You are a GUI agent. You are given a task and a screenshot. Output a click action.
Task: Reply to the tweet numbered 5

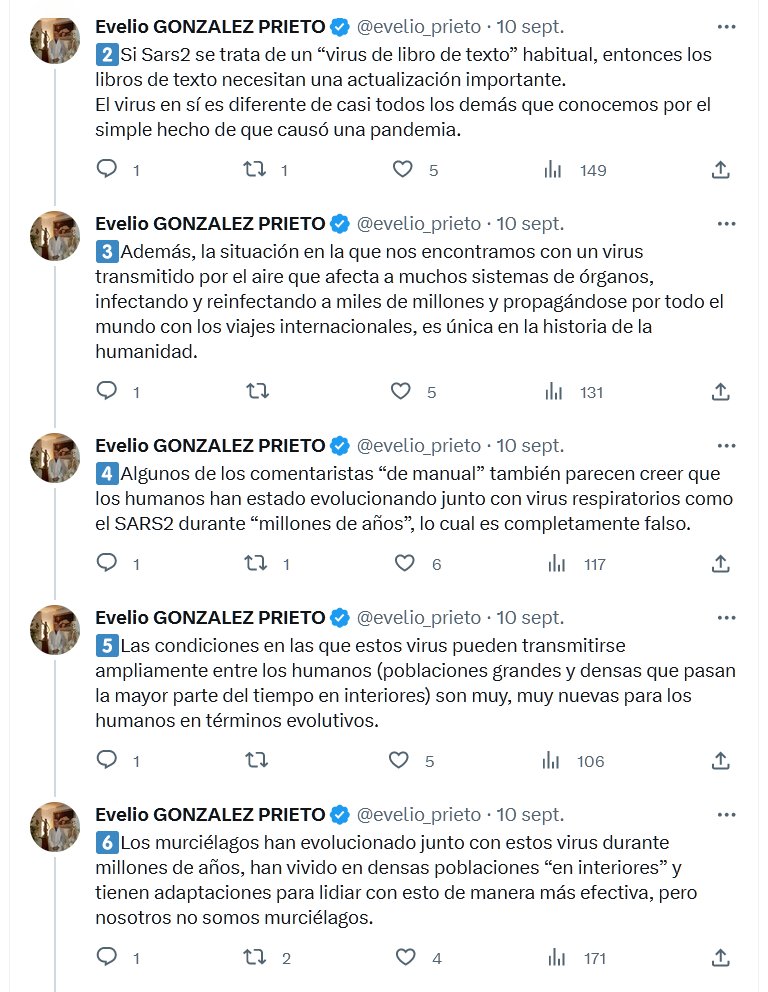[x=107, y=761]
